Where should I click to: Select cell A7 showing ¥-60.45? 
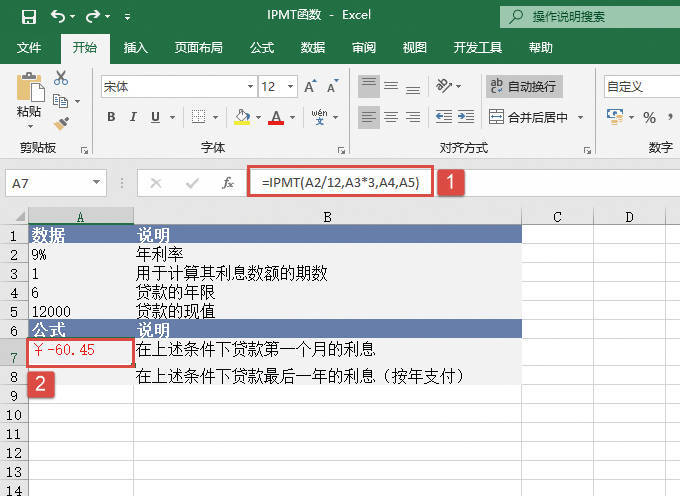(x=81, y=350)
